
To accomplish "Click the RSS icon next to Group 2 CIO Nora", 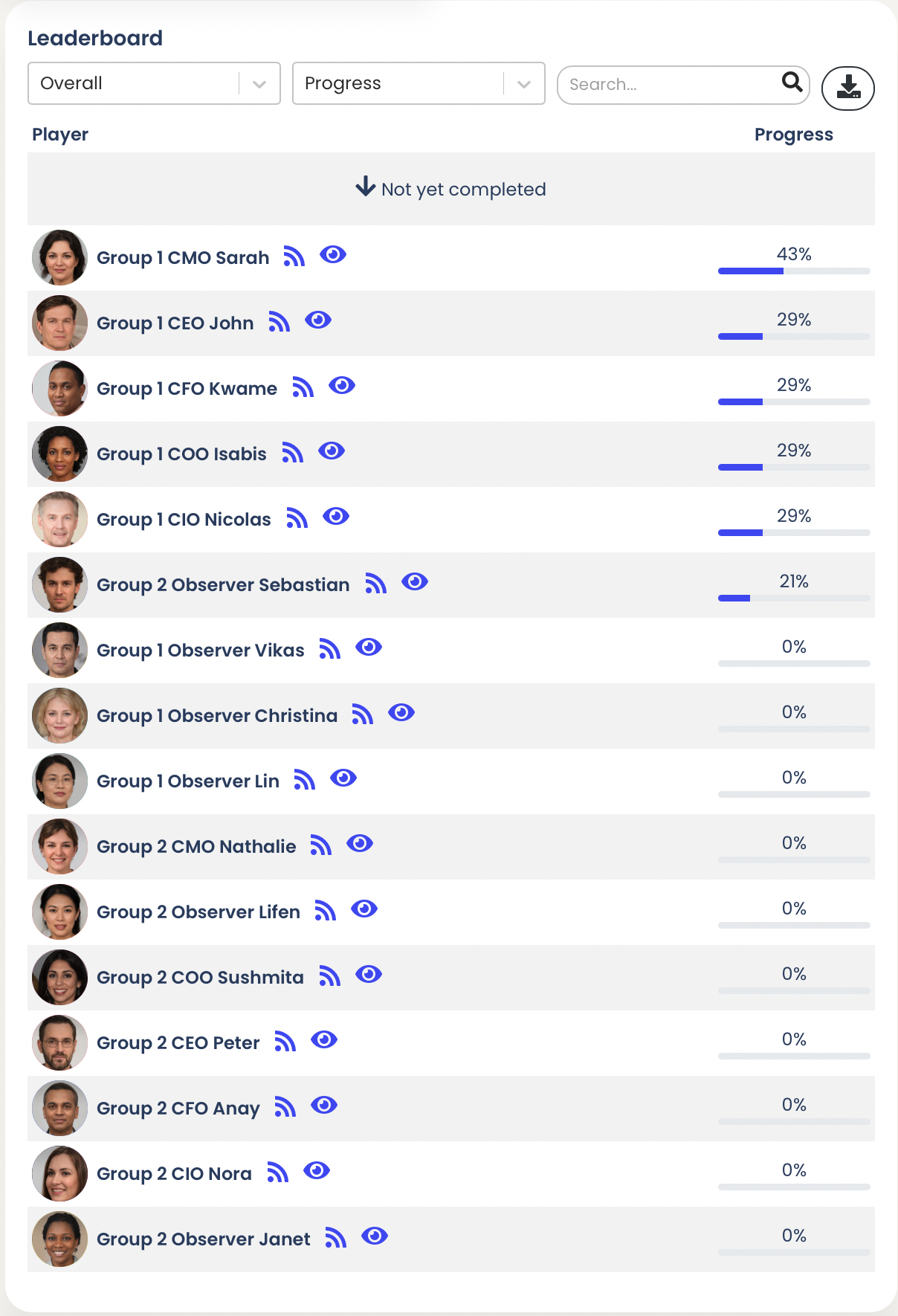I will (x=277, y=1172).
